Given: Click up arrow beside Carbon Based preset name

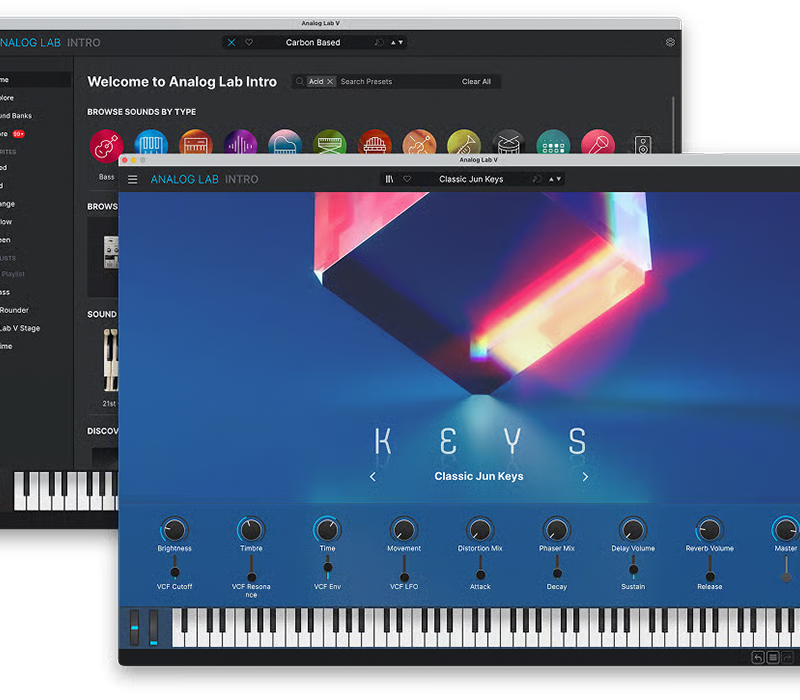Looking at the screenshot, I should 393,42.
